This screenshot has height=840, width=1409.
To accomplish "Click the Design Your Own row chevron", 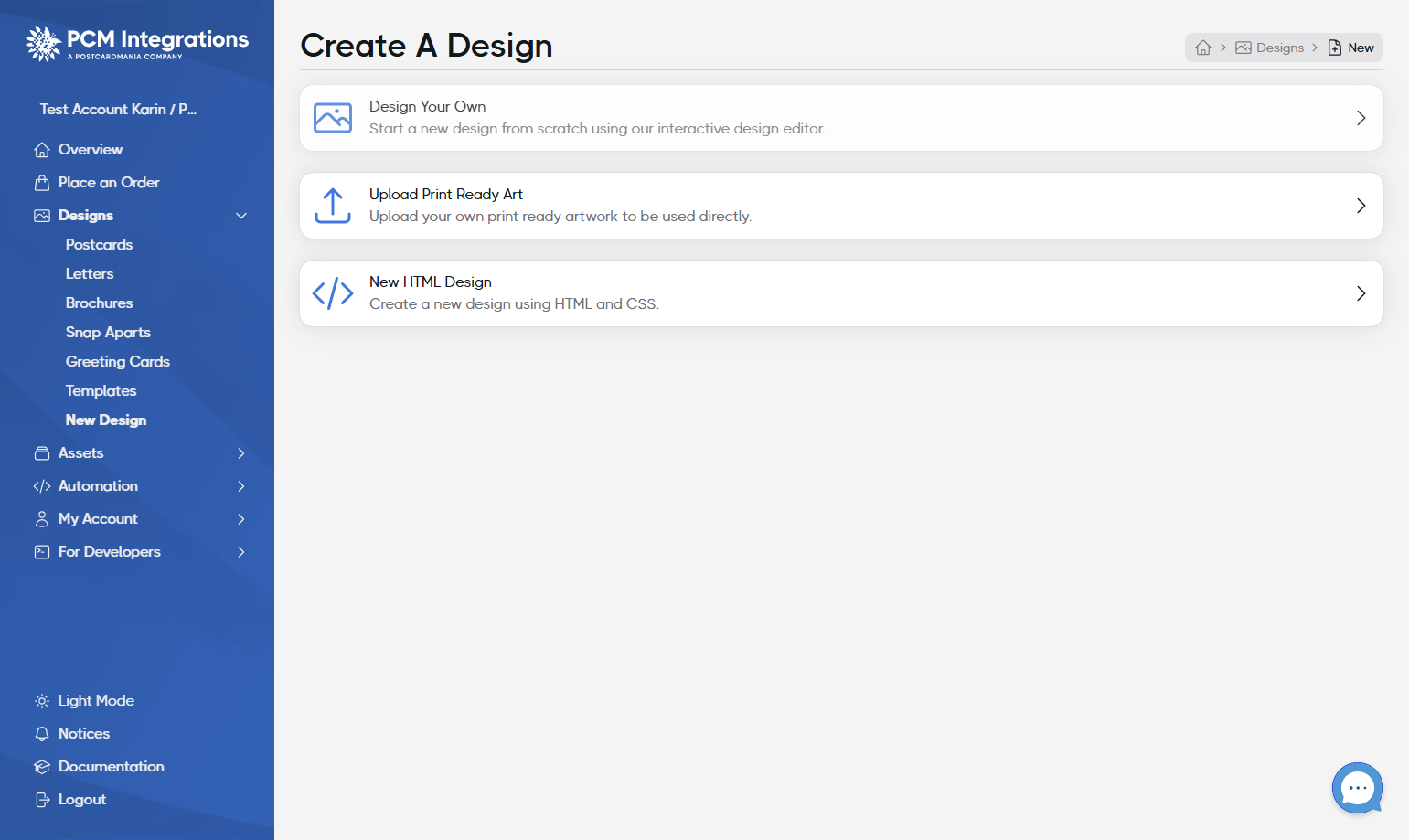I will [1361, 118].
